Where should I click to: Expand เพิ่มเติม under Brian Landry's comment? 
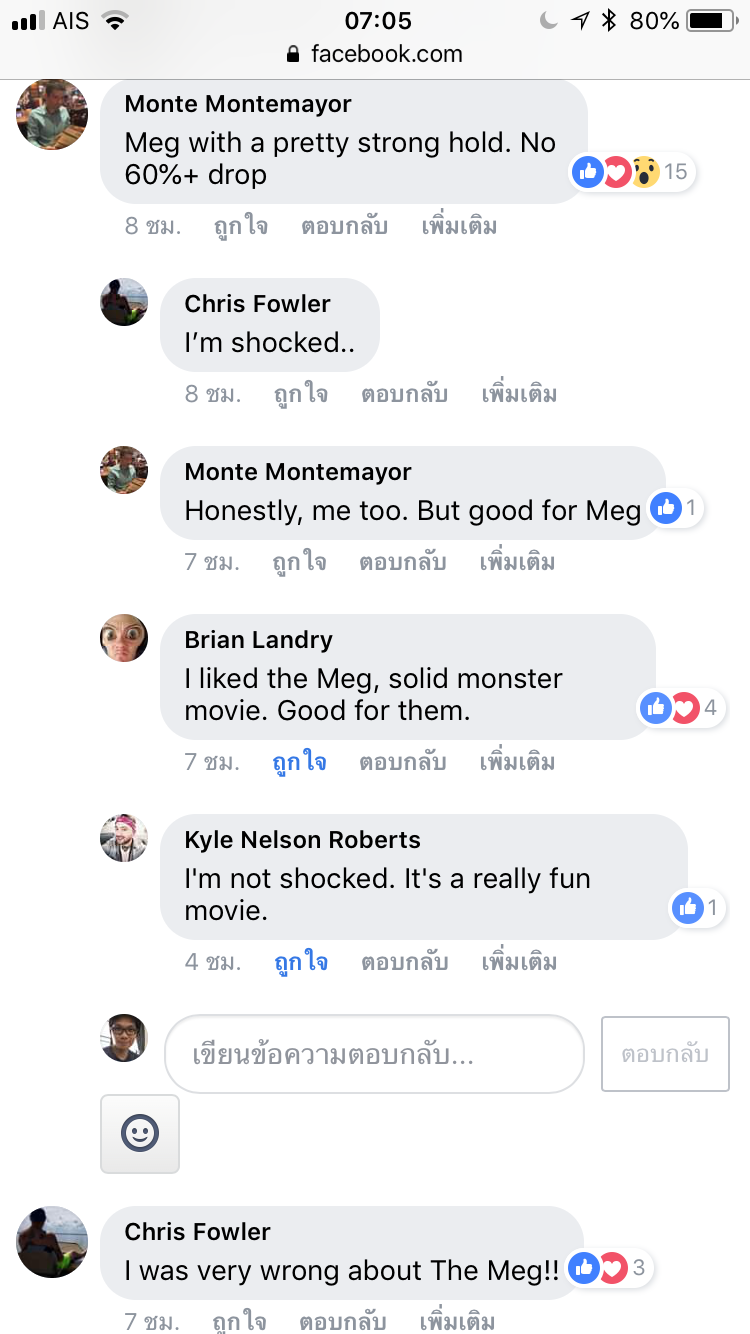coord(517,762)
